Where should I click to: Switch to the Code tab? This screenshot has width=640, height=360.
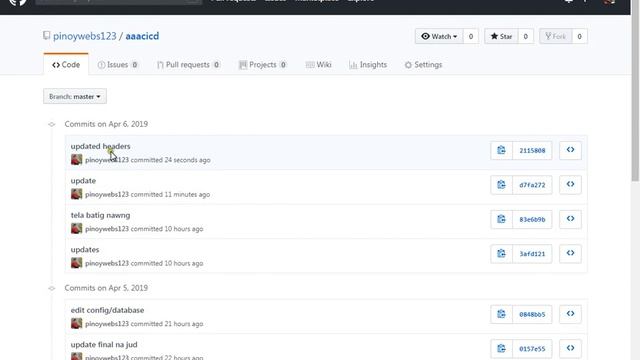[x=66, y=64]
